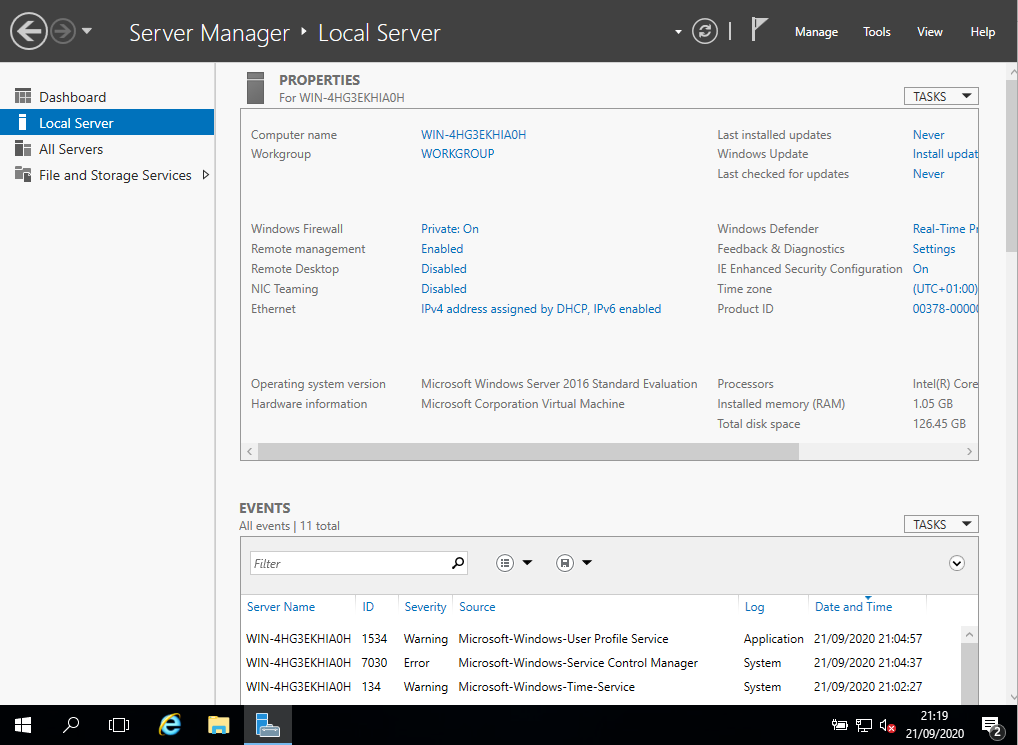Click IE Enhanced Security Configuration 'On'
Image resolution: width=1018 pixels, height=745 pixels.
921,269
